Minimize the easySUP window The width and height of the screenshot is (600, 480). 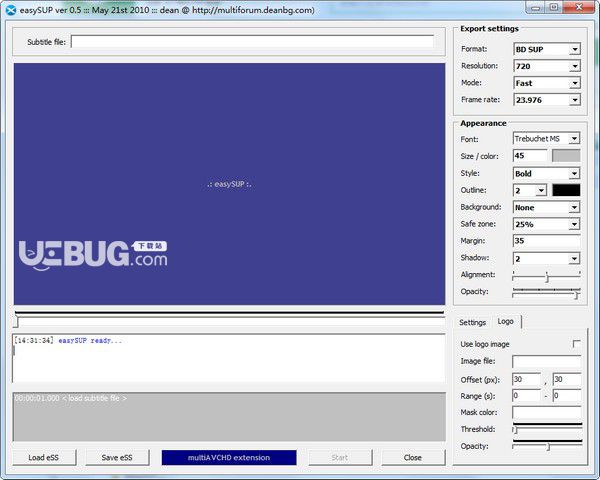[536, 8]
